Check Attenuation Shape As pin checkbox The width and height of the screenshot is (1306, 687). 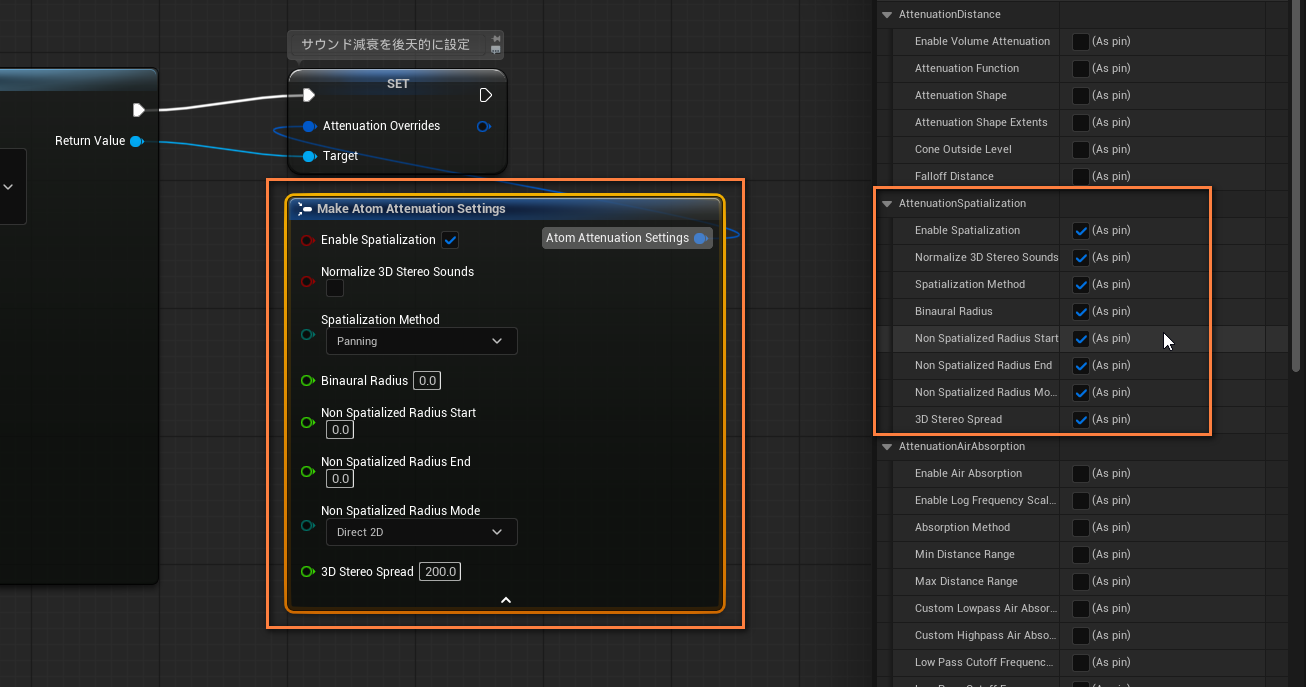(x=1081, y=95)
